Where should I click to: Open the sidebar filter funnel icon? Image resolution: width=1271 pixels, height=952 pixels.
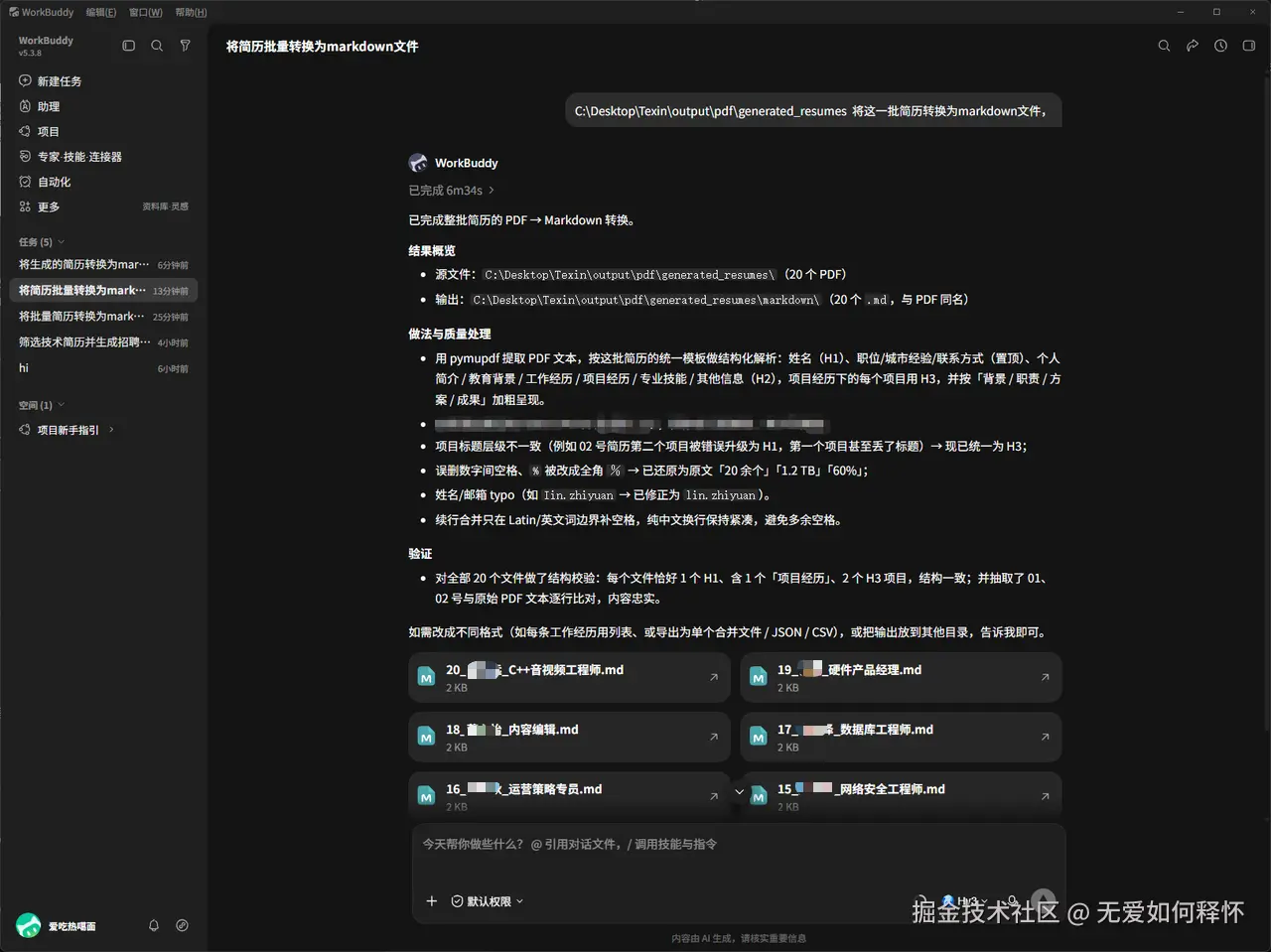pos(185,46)
